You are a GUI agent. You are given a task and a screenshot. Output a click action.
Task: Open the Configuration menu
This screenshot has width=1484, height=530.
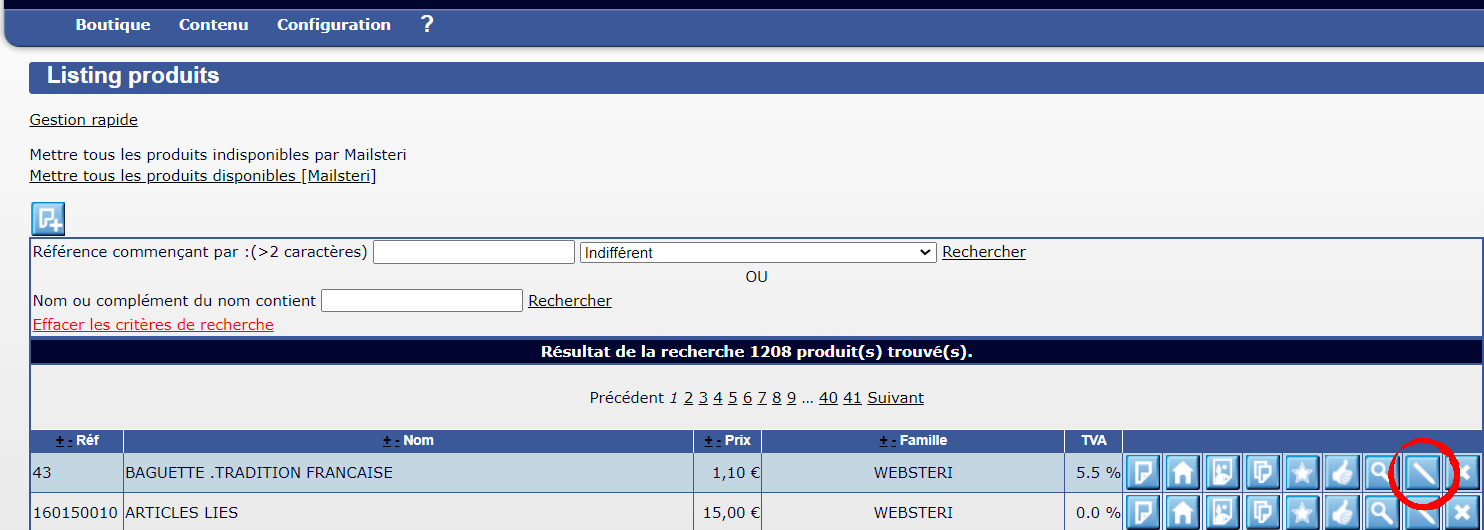334,25
